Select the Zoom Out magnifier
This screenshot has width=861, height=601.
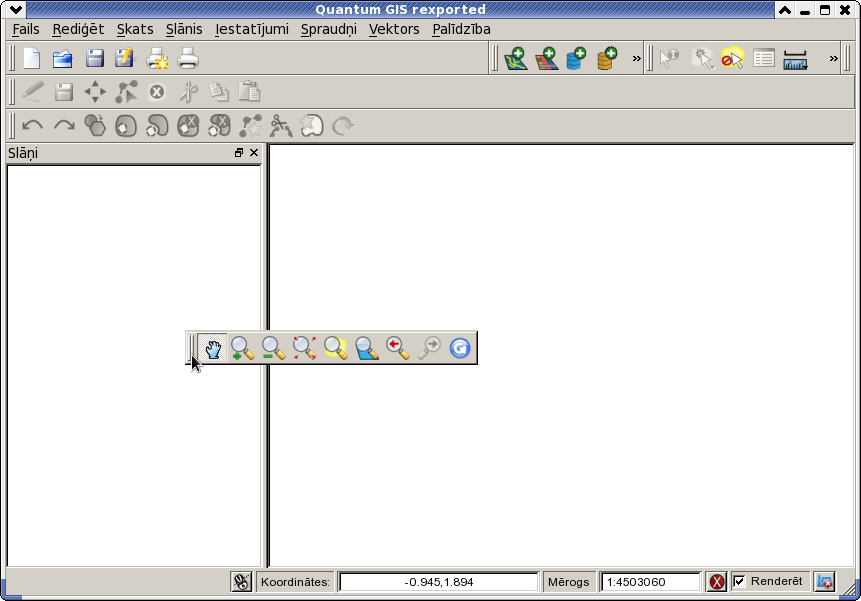pyautogui.click(x=273, y=348)
